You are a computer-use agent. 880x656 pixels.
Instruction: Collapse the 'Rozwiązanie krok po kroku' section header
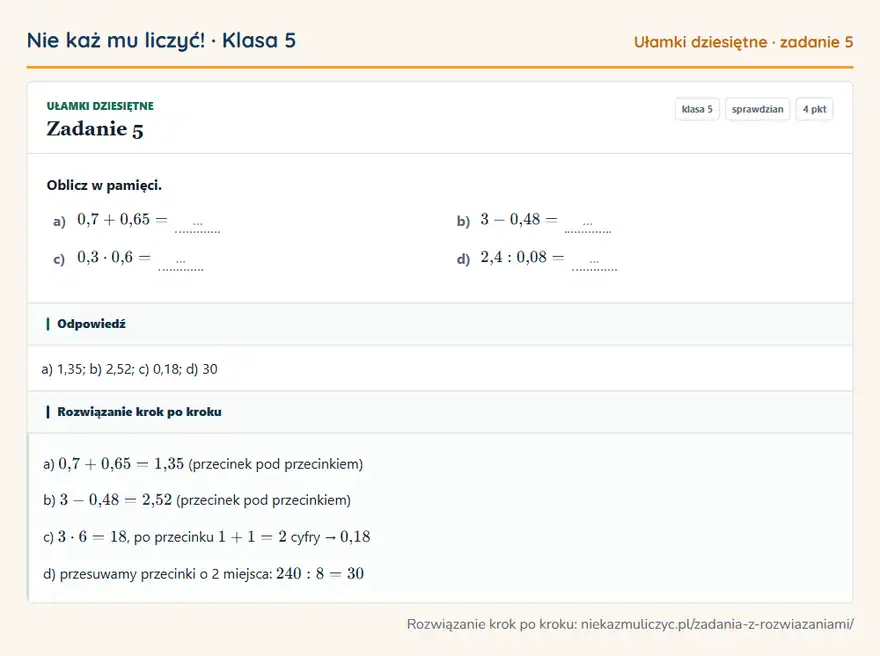pyautogui.click(x=440, y=412)
